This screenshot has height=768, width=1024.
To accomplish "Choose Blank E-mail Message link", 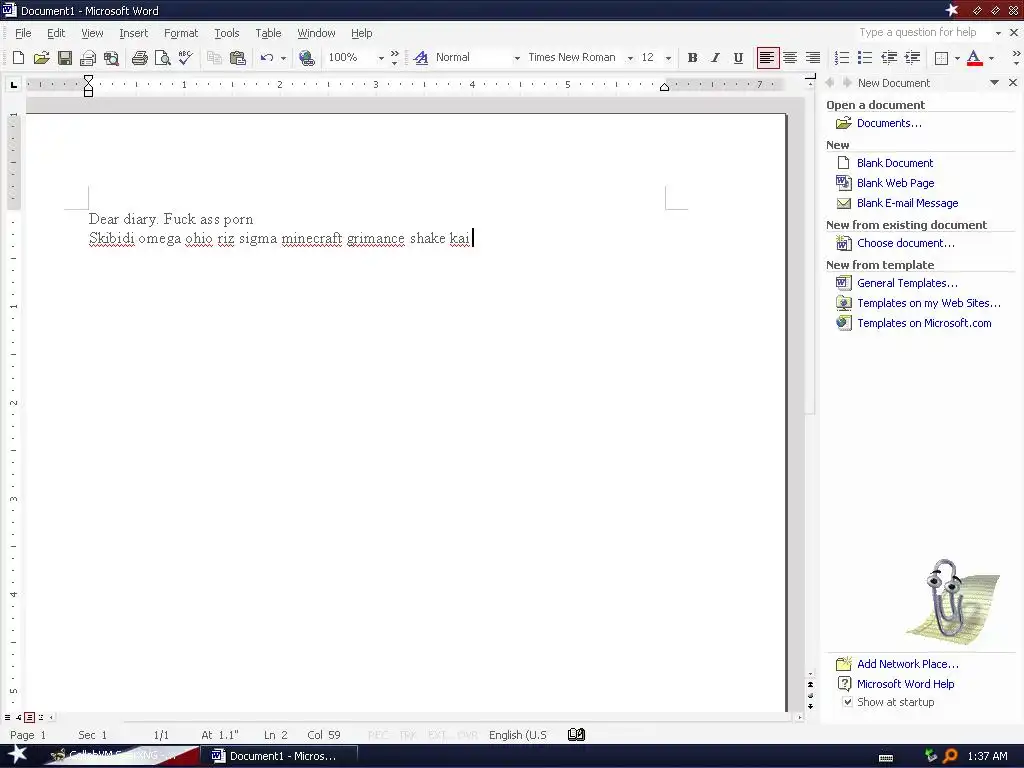I will [x=907, y=203].
